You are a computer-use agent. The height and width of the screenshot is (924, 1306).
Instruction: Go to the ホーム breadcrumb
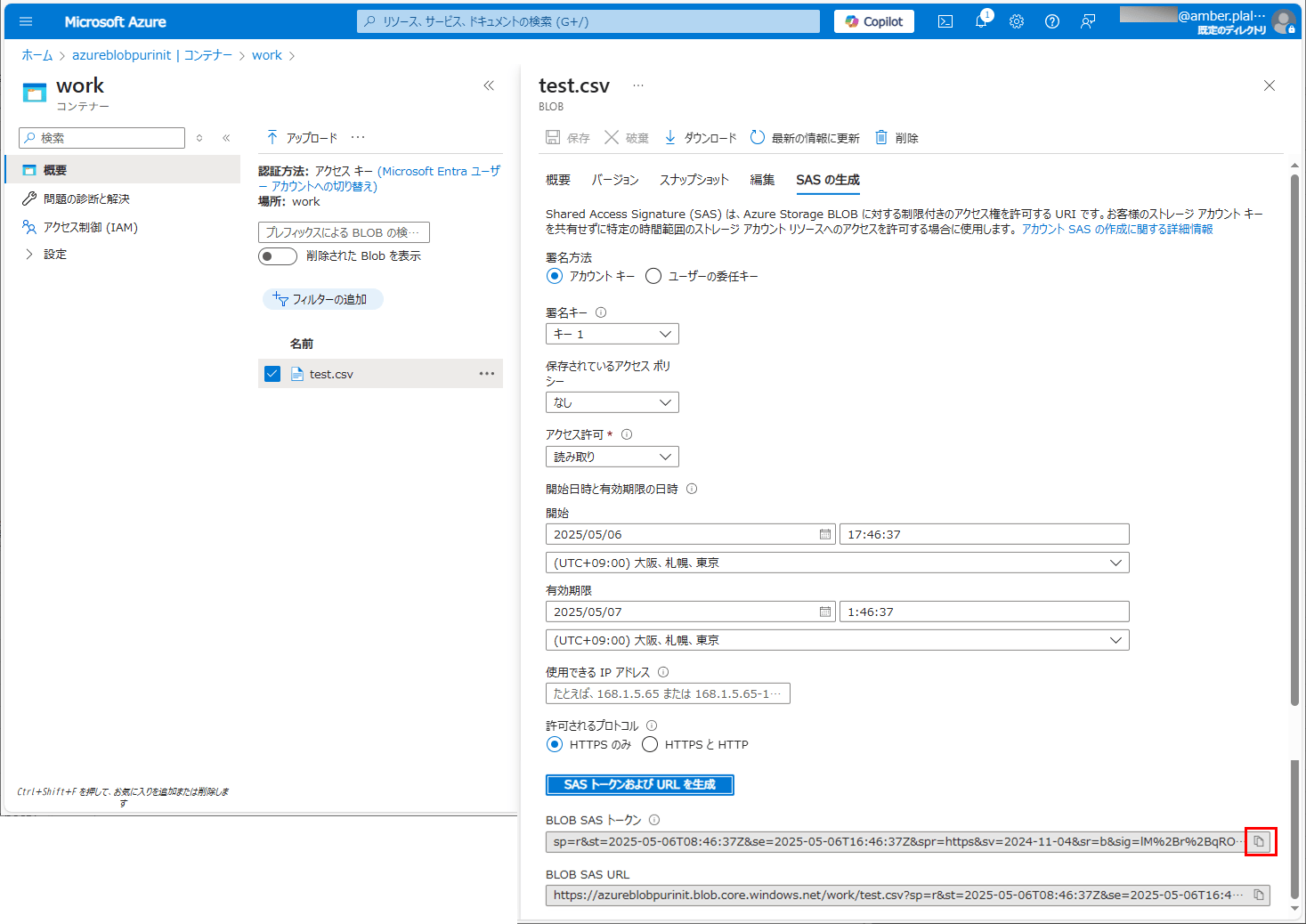pos(37,55)
